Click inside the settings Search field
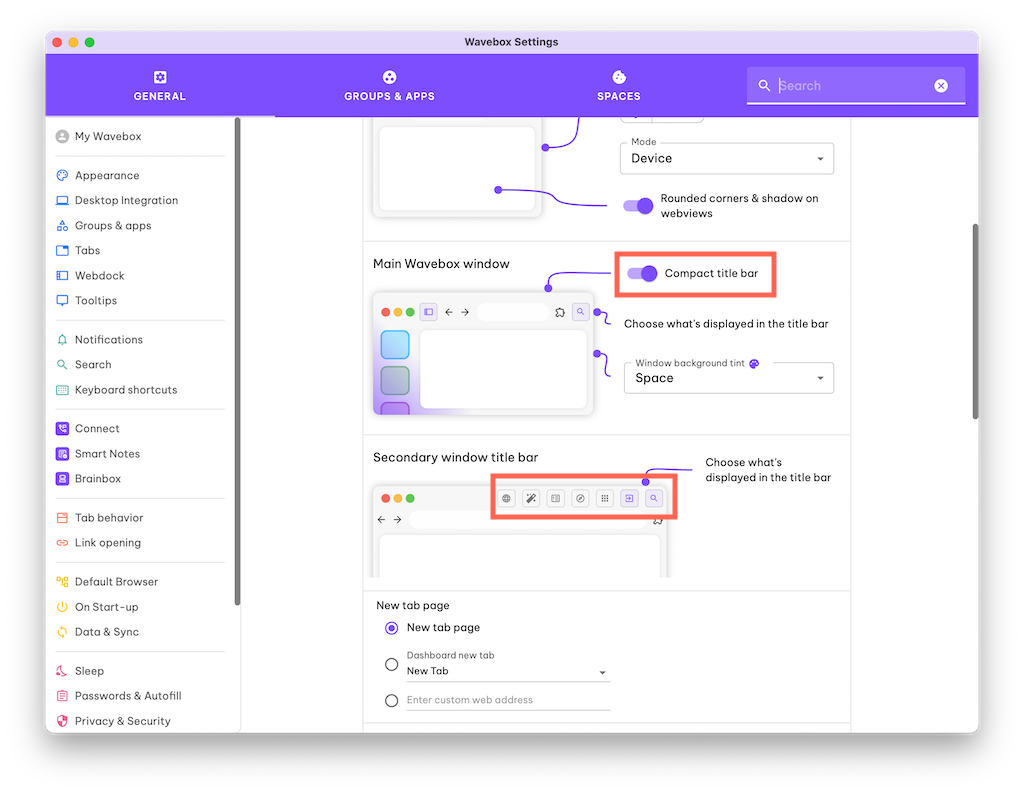The width and height of the screenshot is (1024, 793). pyautogui.click(x=854, y=86)
